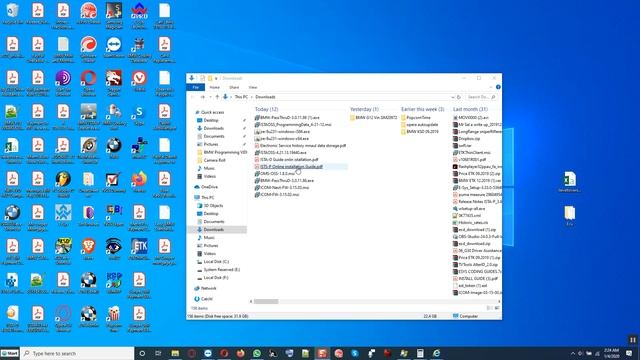
Task: Launch Opera browser from the desktop
Action: [x=88, y=81]
